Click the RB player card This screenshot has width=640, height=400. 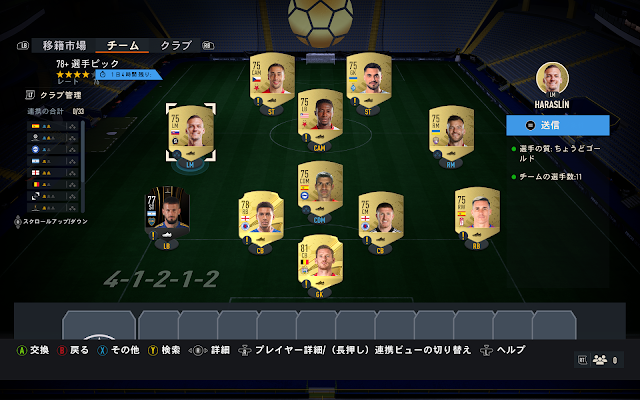[477, 213]
